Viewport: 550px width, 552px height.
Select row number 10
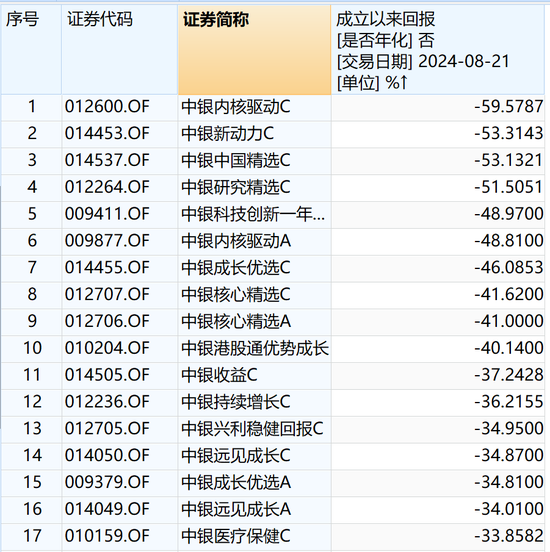[32, 348]
